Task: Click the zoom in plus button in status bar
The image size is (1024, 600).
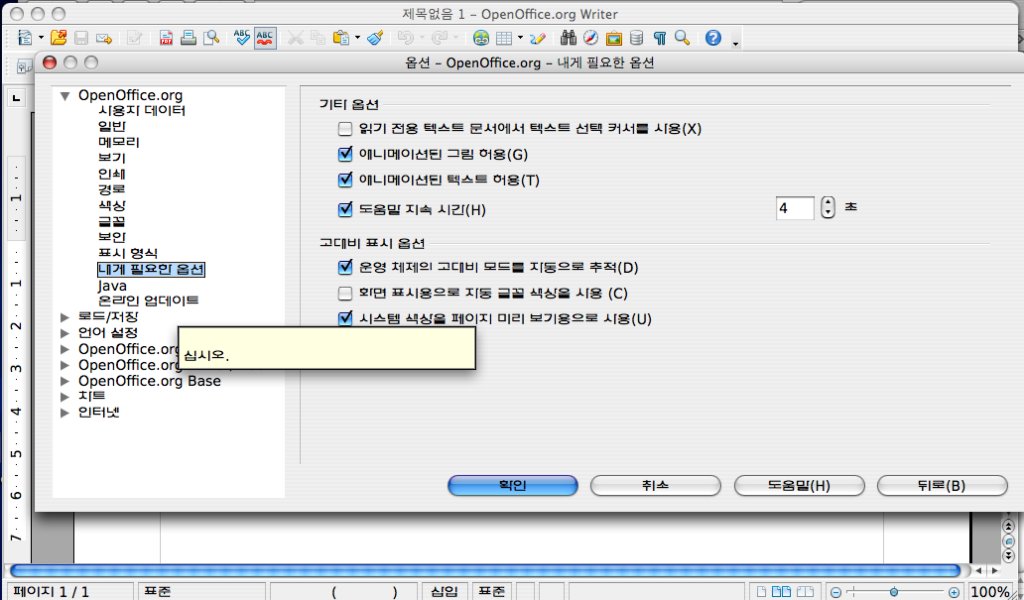Action: 954,593
